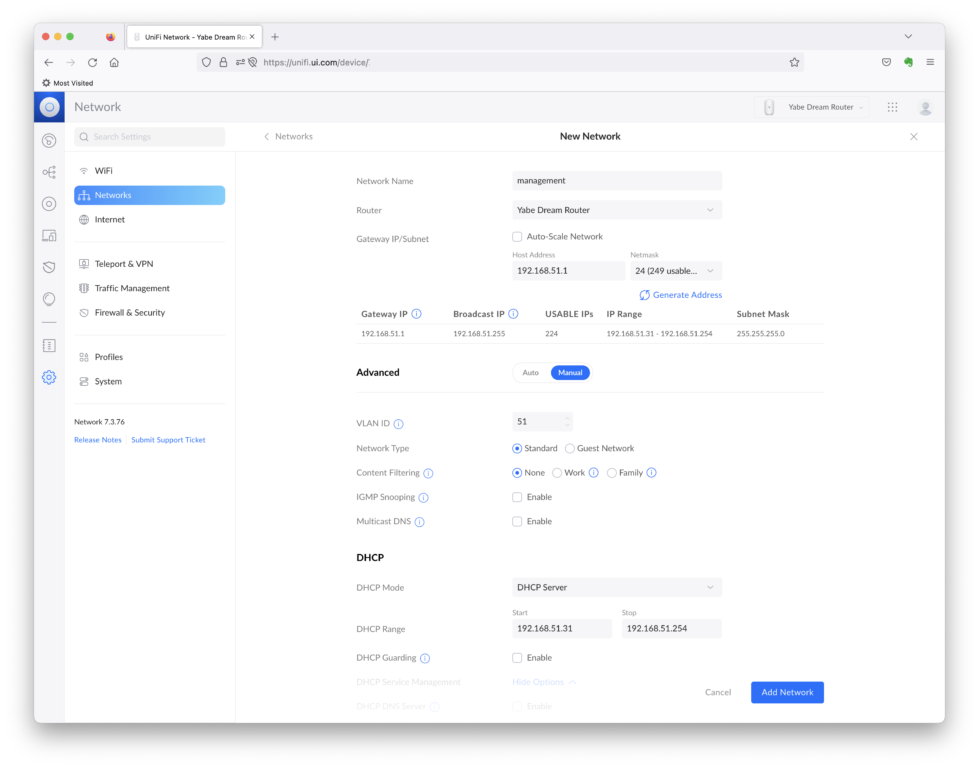
Task: Enable Auto-Scale Network checkbox
Action: coord(517,237)
